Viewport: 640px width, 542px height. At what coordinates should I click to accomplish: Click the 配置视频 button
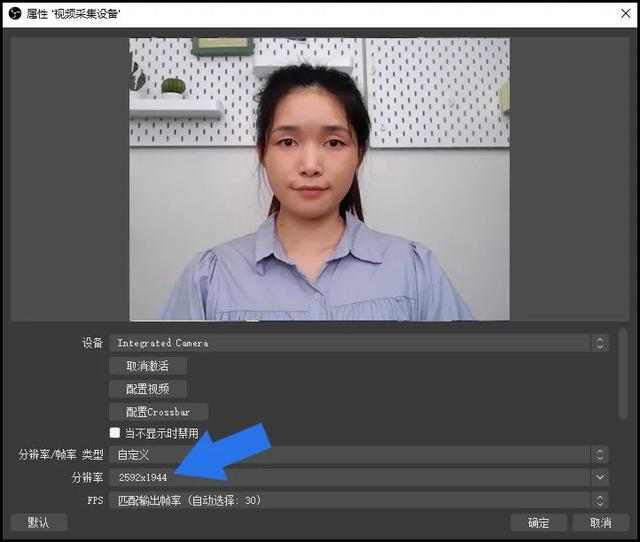148,389
